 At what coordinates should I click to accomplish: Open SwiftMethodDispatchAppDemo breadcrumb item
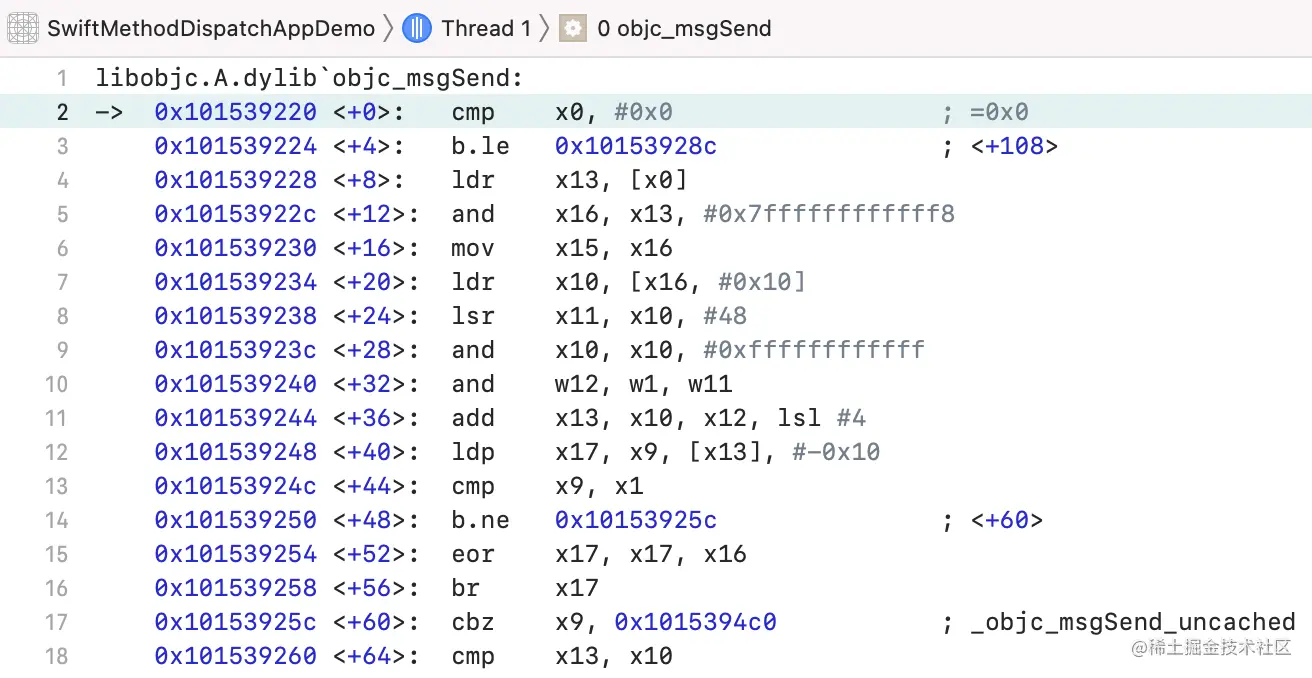[x=211, y=28]
